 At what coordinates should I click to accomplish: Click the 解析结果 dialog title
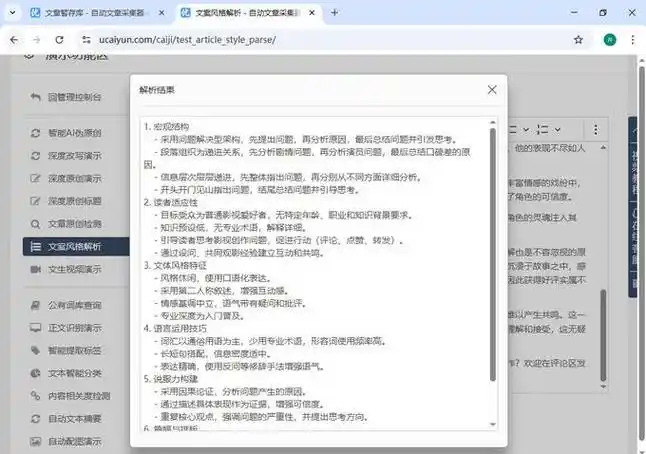pos(157,90)
